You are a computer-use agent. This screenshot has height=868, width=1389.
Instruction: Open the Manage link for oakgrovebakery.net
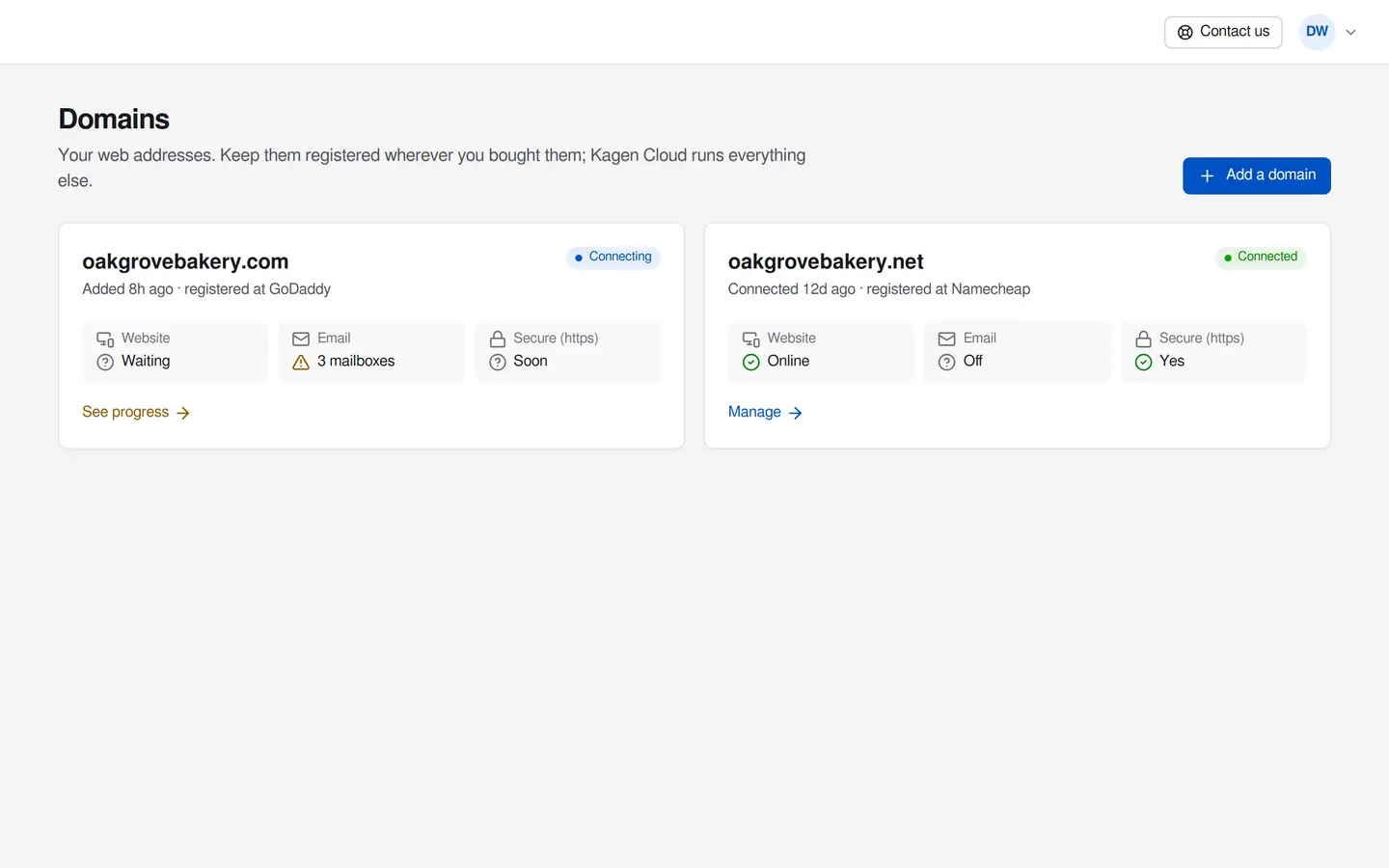point(765,412)
